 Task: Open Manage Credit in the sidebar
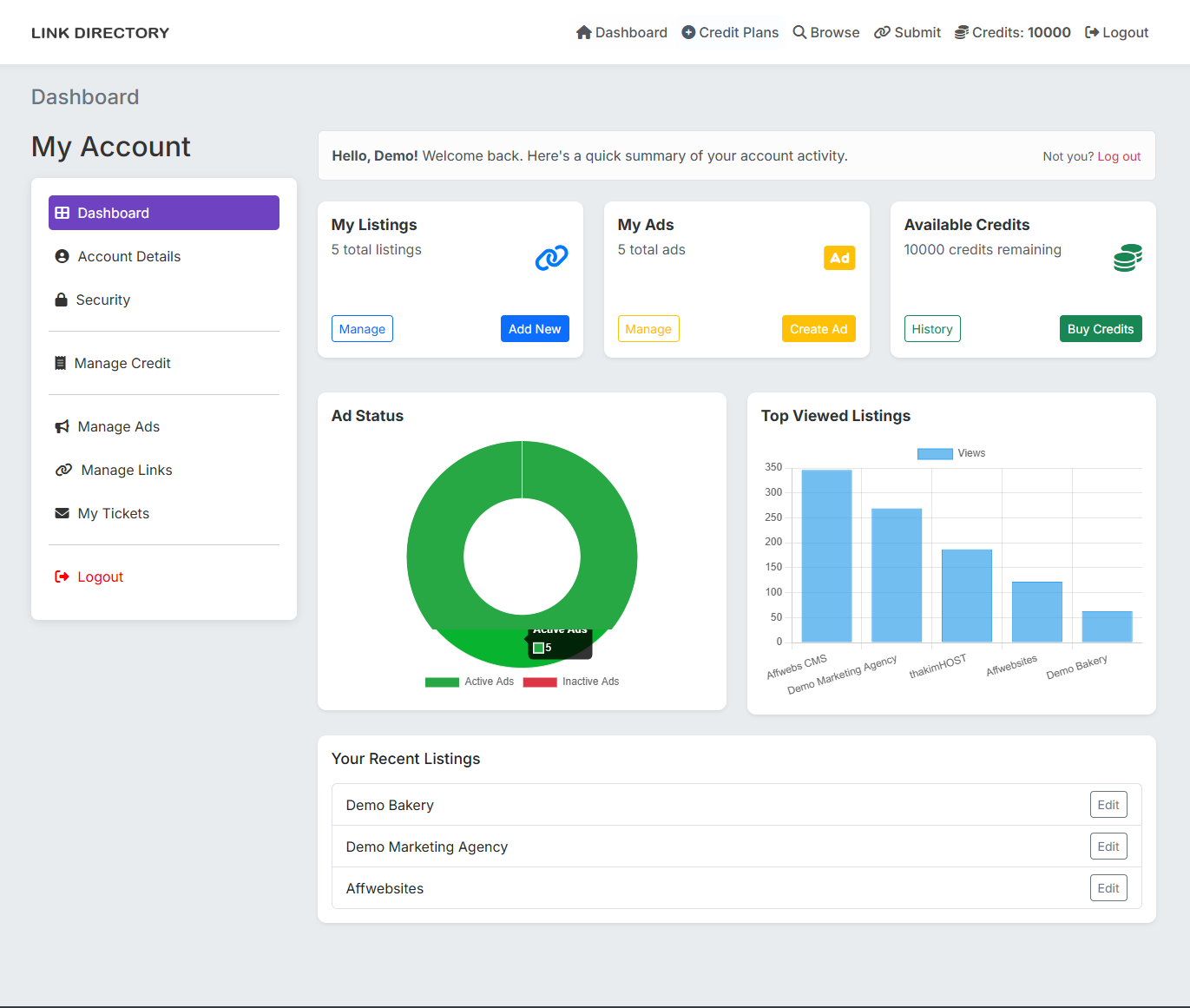(x=164, y=363)
